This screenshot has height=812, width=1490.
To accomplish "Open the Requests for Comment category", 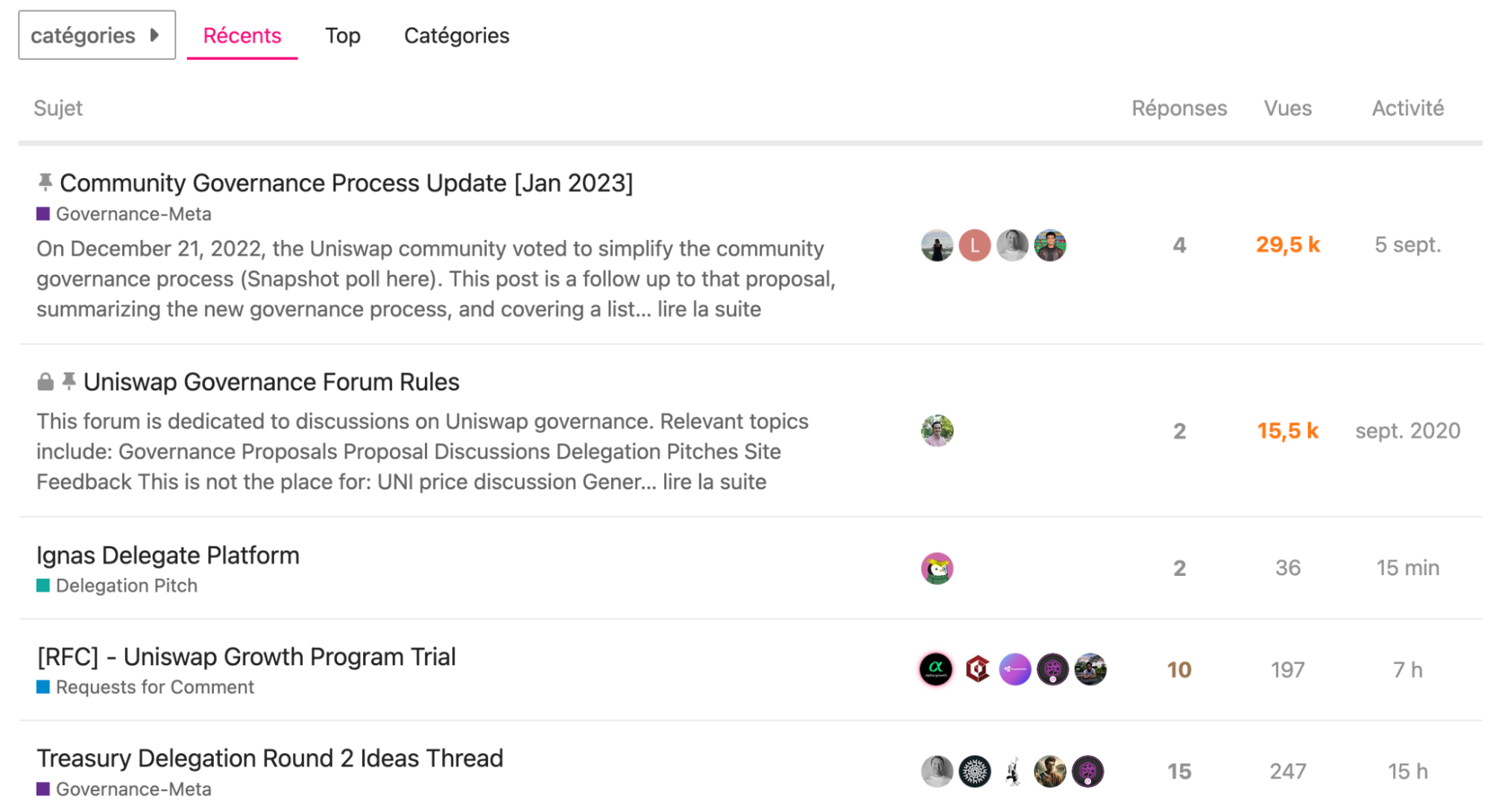I will [154, 687].
